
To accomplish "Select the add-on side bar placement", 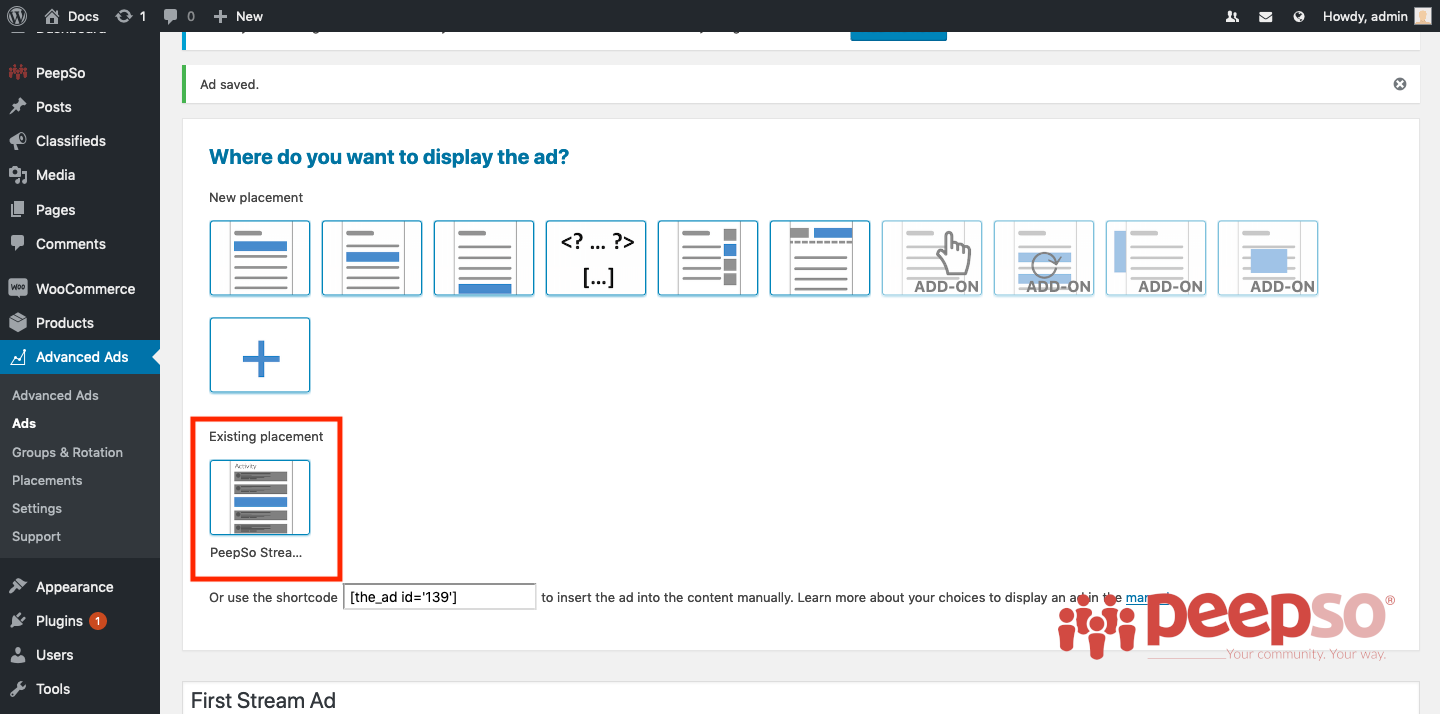I will pos(1156,258).
